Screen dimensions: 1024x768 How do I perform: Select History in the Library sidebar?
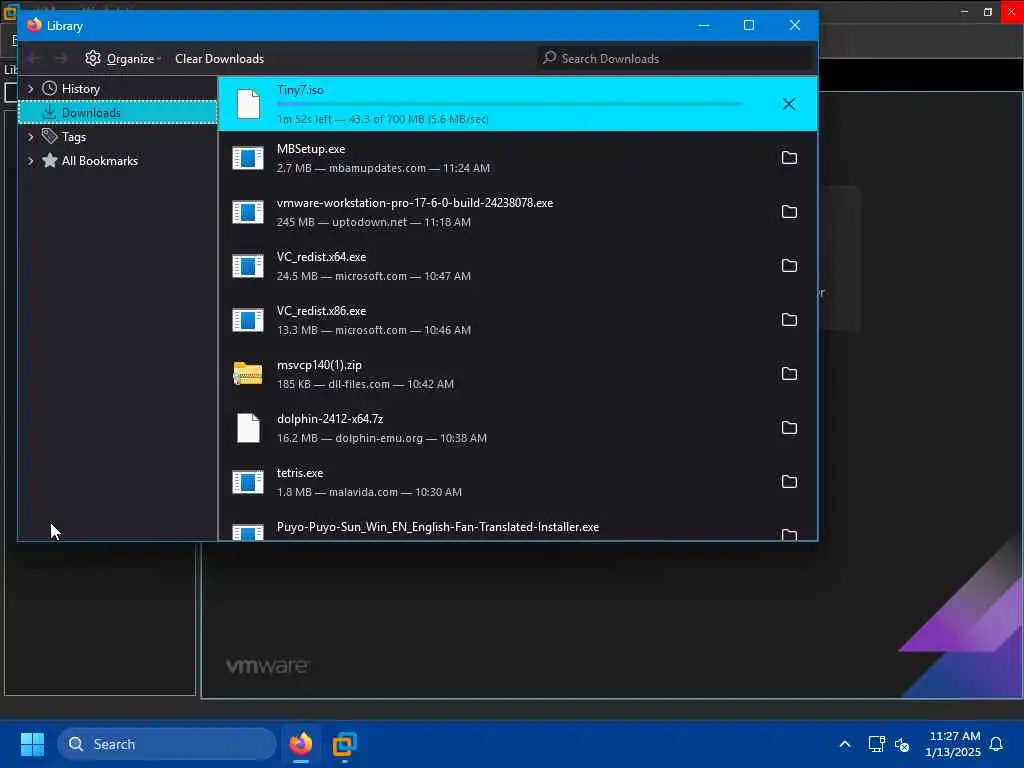[x=118, y=88]
